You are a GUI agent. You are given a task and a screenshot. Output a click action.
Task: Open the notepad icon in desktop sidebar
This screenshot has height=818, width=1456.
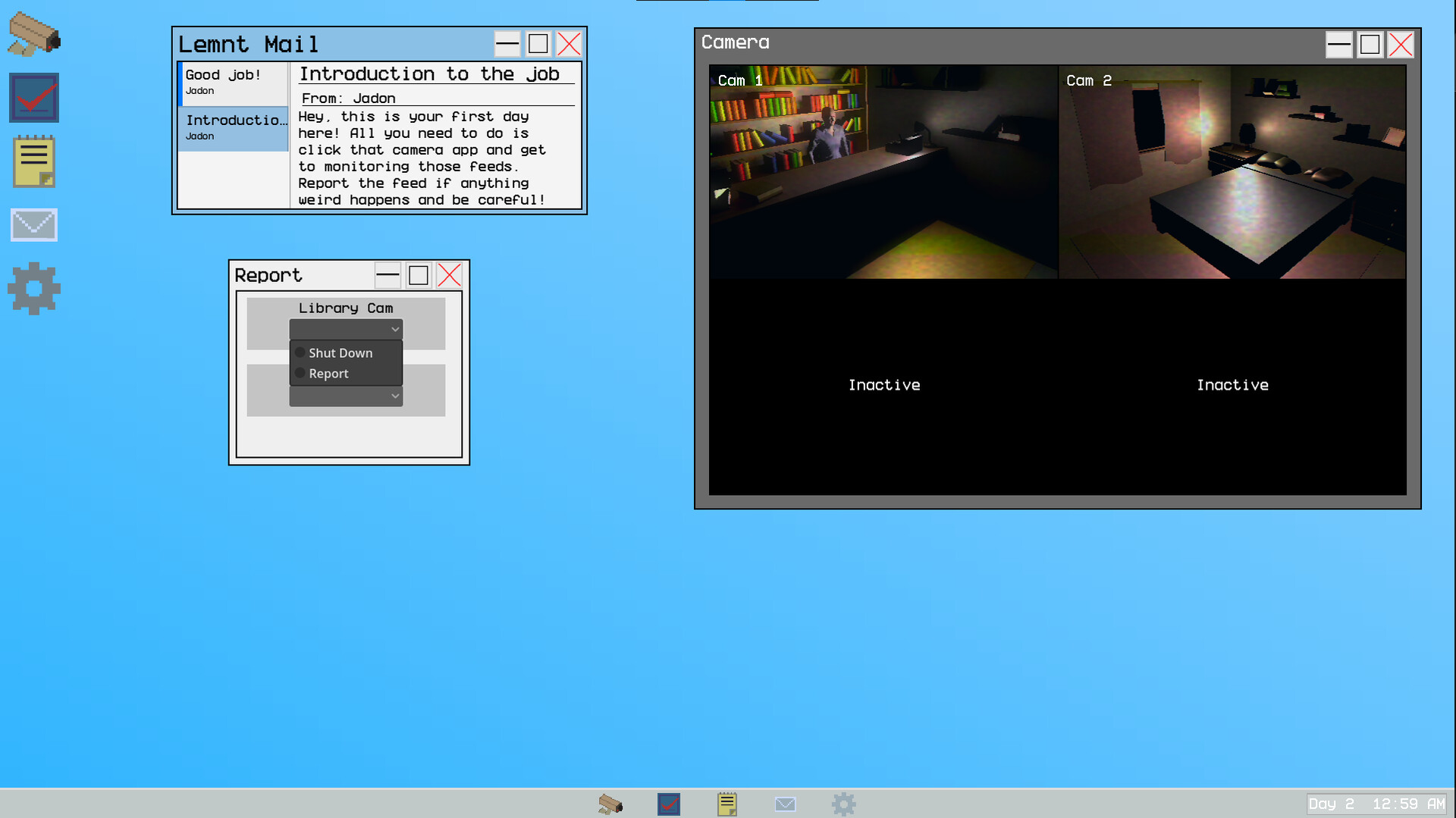(x=34, y=161)
